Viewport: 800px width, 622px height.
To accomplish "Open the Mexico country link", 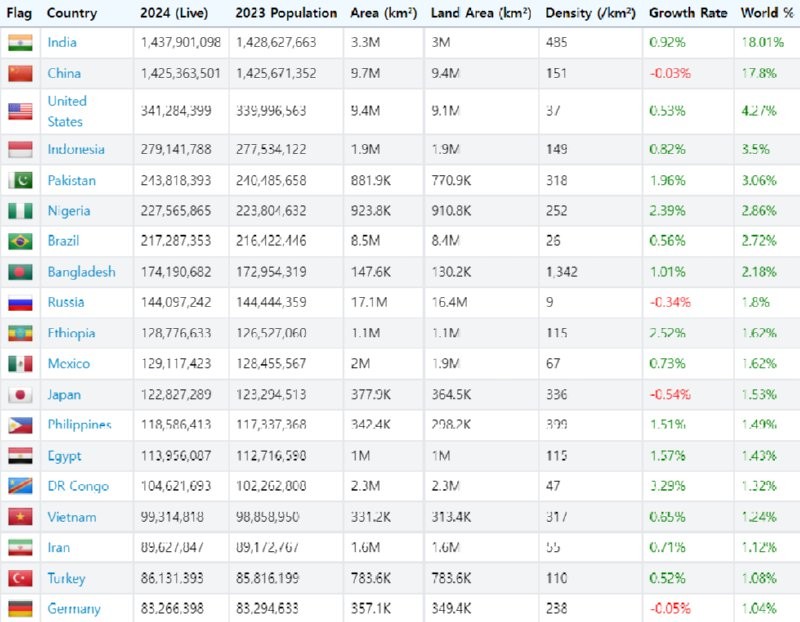I will tap(69, 364).
